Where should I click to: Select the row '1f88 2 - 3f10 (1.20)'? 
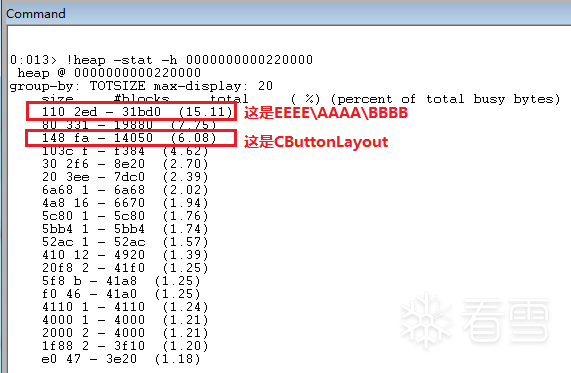[x=125, y=346]
